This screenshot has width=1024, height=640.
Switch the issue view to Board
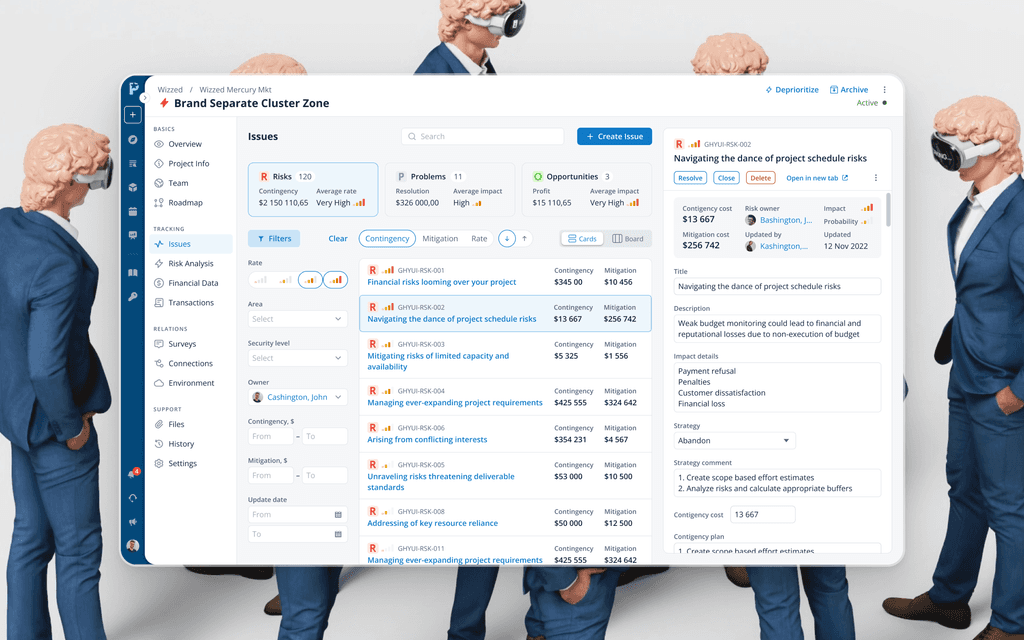pos(628,238)
